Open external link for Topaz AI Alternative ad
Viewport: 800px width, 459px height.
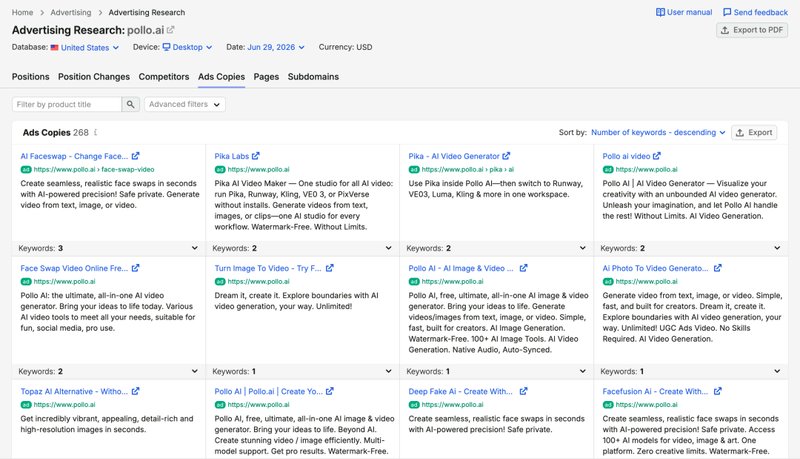coord(135,392)
